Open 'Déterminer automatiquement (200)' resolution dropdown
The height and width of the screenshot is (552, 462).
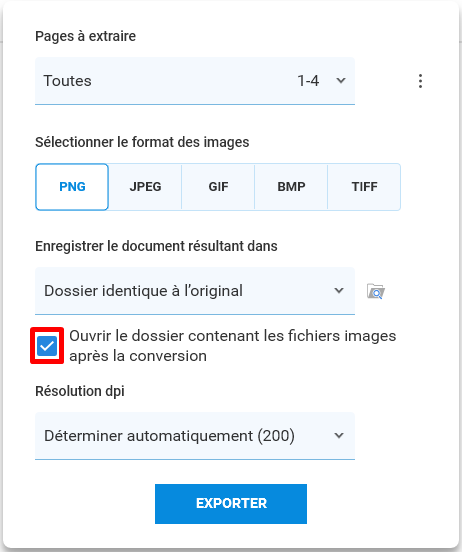195,436
